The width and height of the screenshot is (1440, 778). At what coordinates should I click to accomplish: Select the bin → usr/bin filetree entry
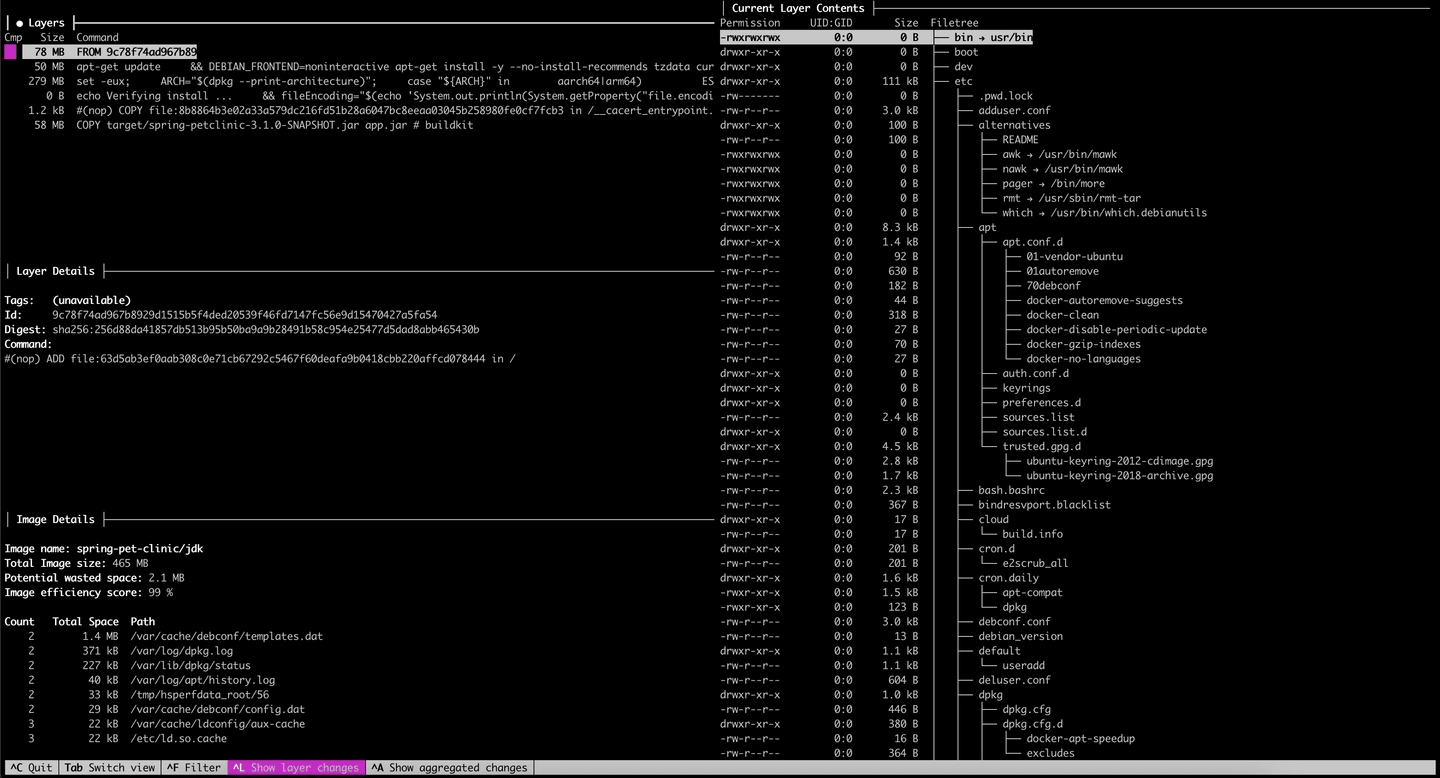993,38
